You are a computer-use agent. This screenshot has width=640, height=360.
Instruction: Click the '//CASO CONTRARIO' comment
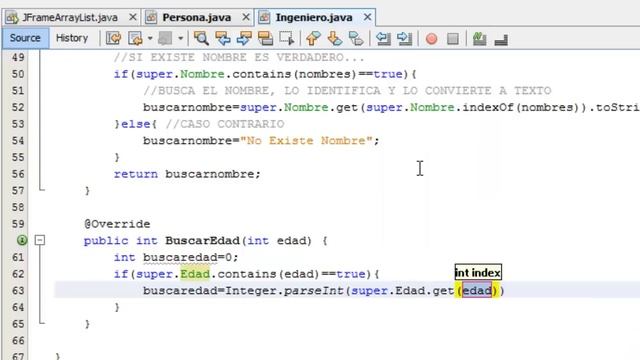click(225, 124)
